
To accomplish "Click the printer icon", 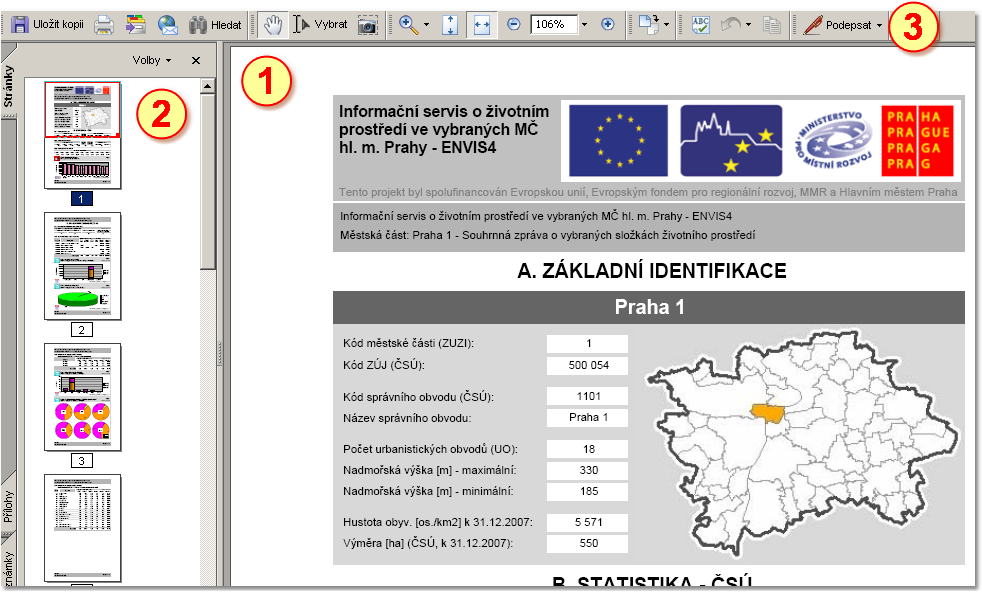I will [103, 25].
